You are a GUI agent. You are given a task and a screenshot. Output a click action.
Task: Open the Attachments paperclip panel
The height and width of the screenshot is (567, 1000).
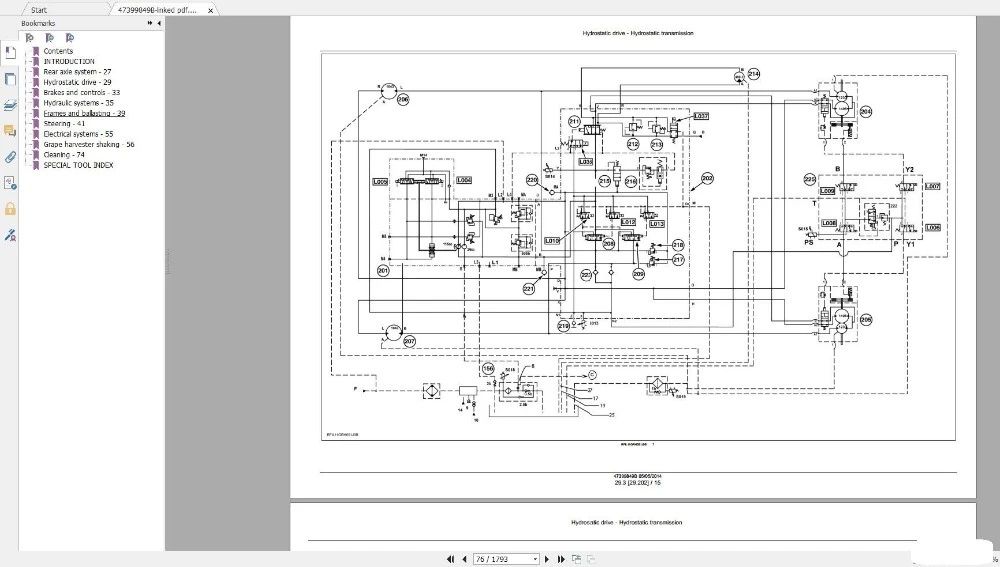[x=10, y=157]
